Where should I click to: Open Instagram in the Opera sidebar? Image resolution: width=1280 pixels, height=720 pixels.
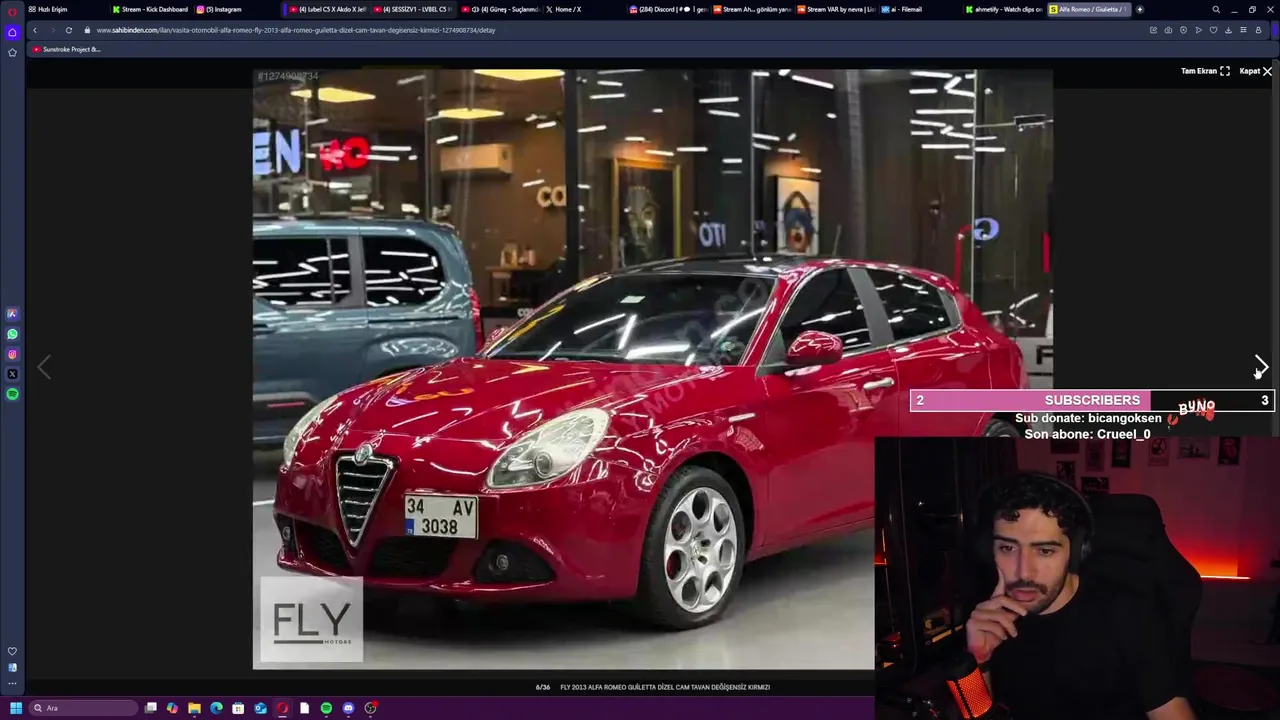click(12, 354)
